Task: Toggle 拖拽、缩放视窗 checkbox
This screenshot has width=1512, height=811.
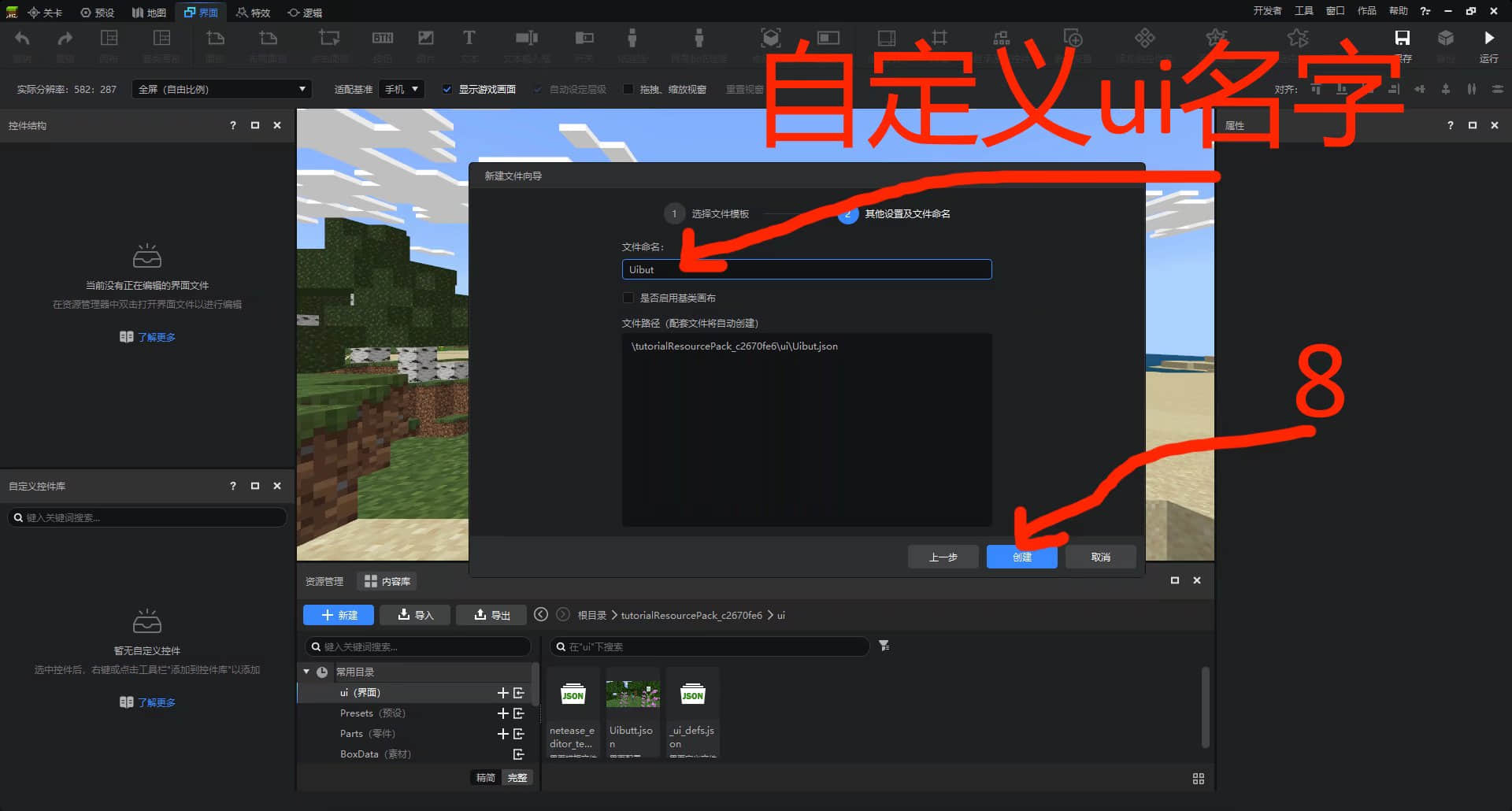Action: (x=628, y=89)
